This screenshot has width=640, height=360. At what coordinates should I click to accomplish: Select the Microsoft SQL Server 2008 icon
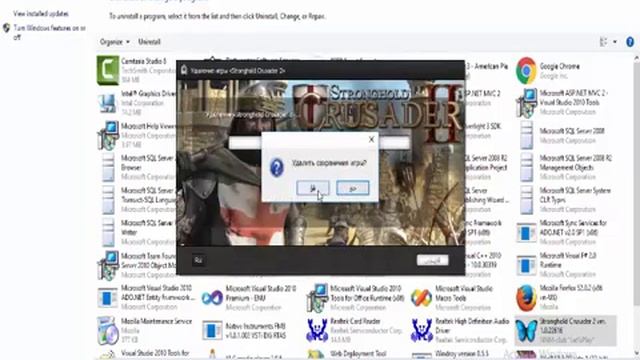pos(526,135)
